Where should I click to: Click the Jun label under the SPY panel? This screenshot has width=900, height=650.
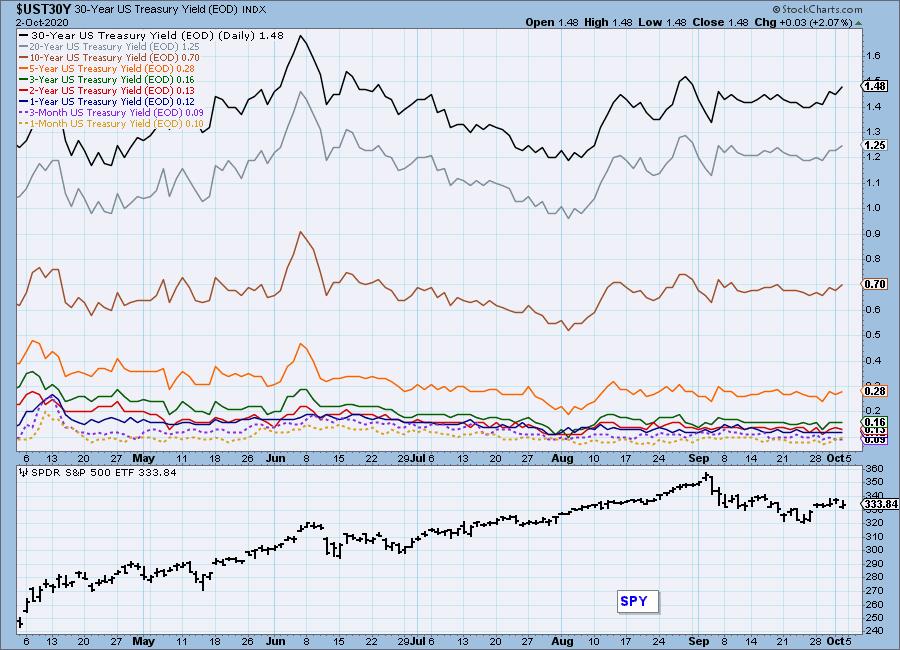pyautogui.click(x=276, y=641)
